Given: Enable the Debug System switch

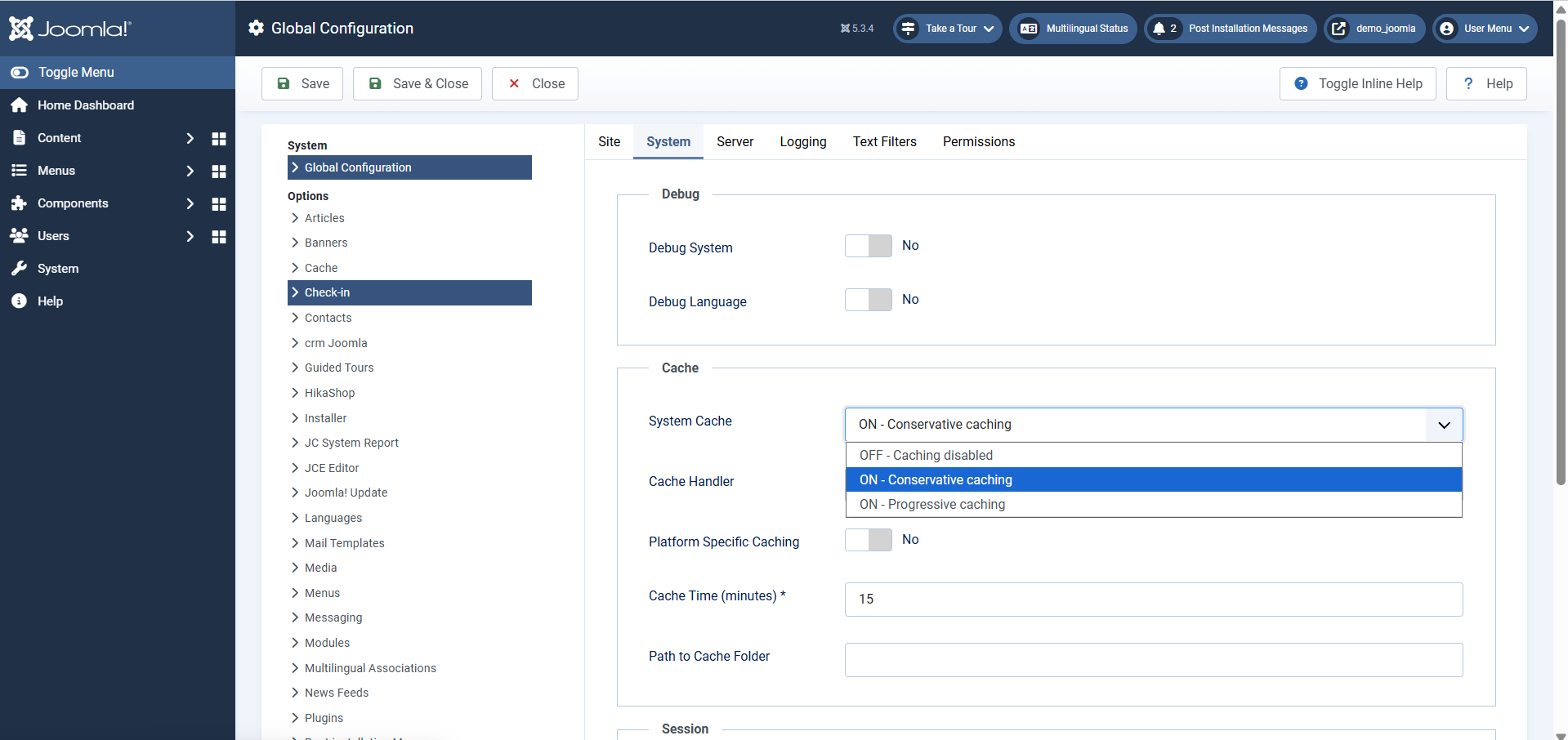Looking at the screenshot, I should coord(868,246).
